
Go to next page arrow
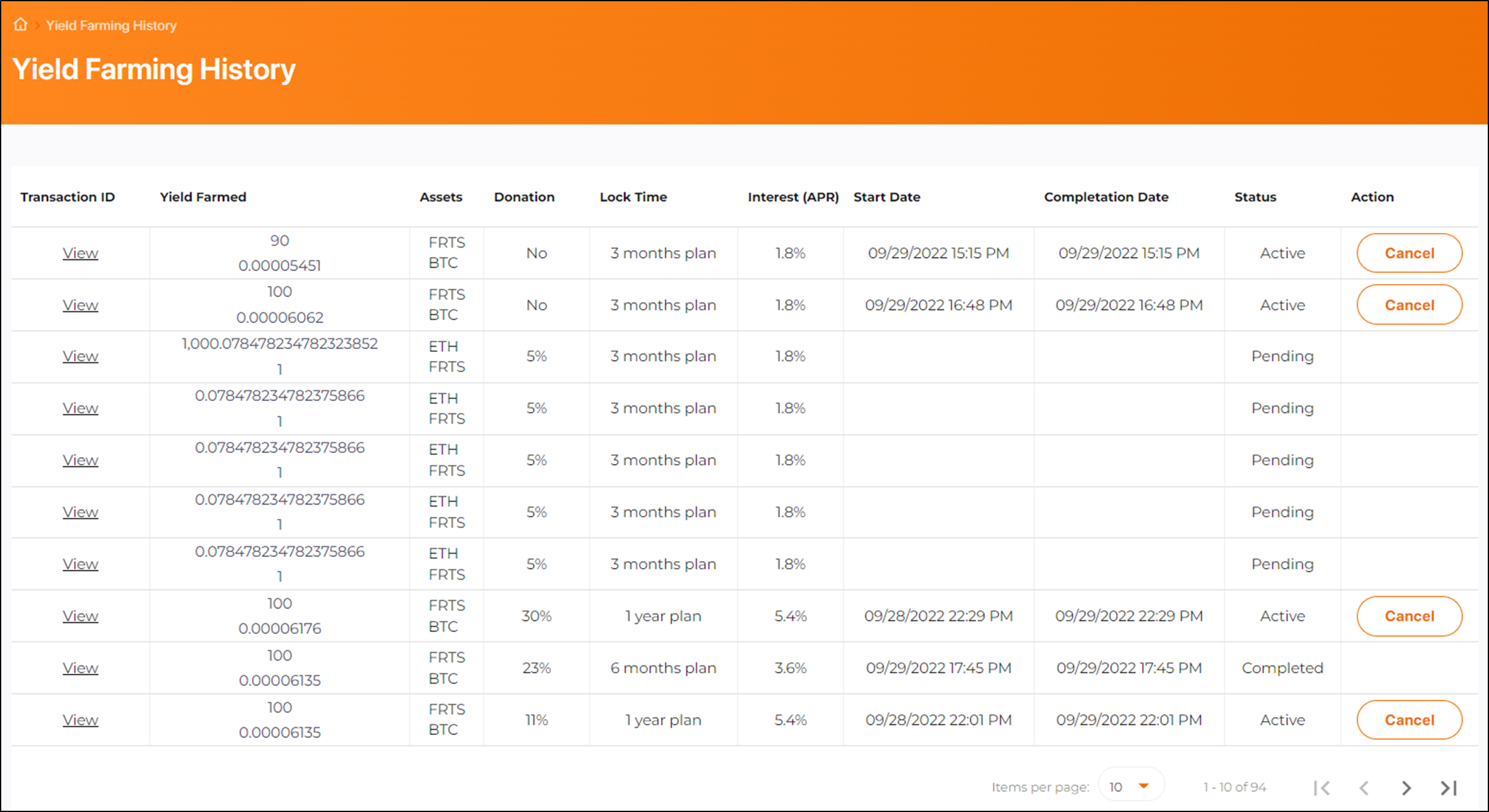[1406, 787]
